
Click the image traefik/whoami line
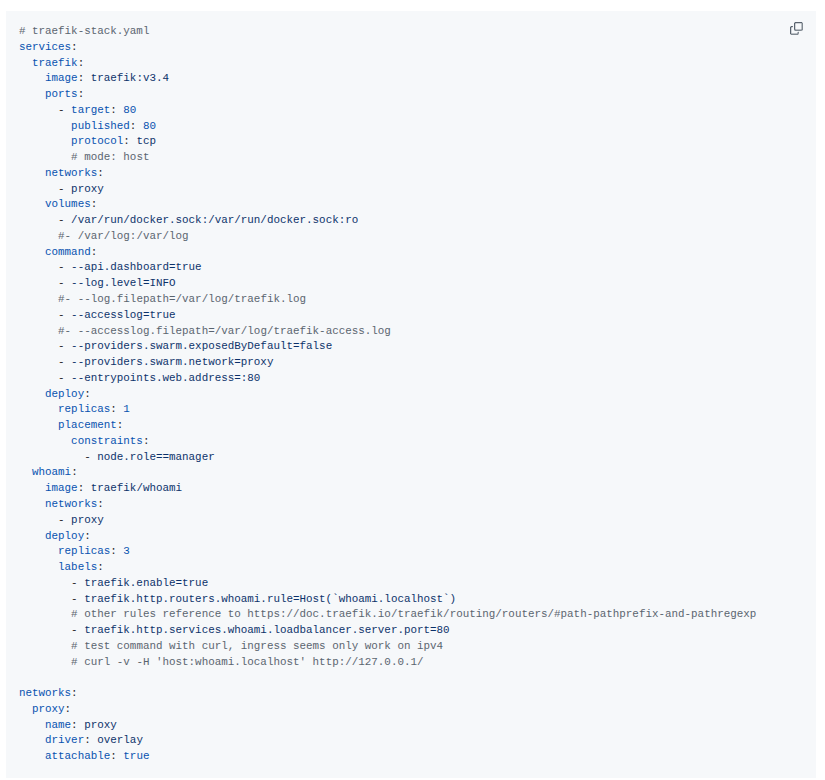(x=113, y=488)
